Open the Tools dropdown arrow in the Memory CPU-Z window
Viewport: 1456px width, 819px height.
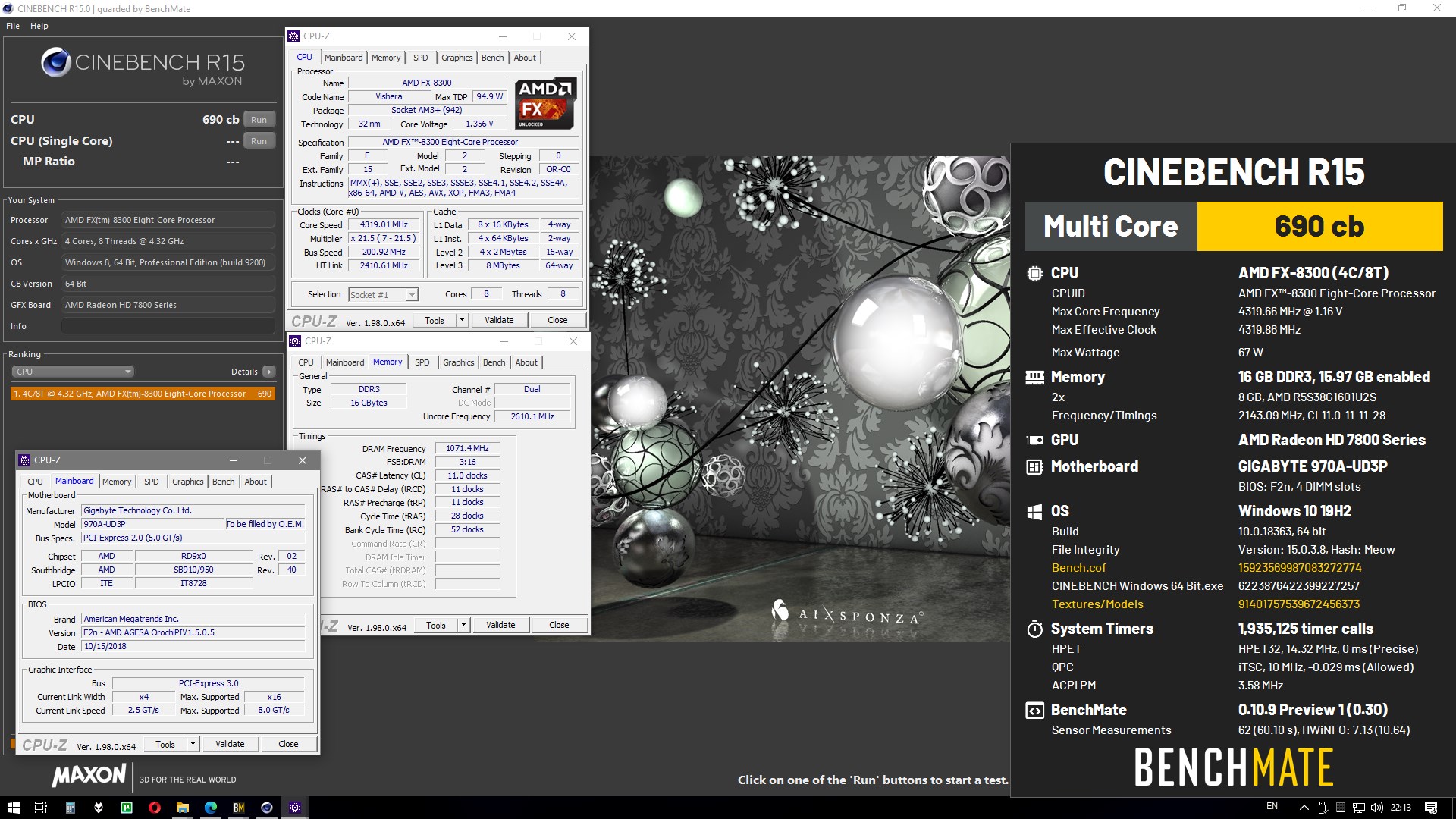463,625
